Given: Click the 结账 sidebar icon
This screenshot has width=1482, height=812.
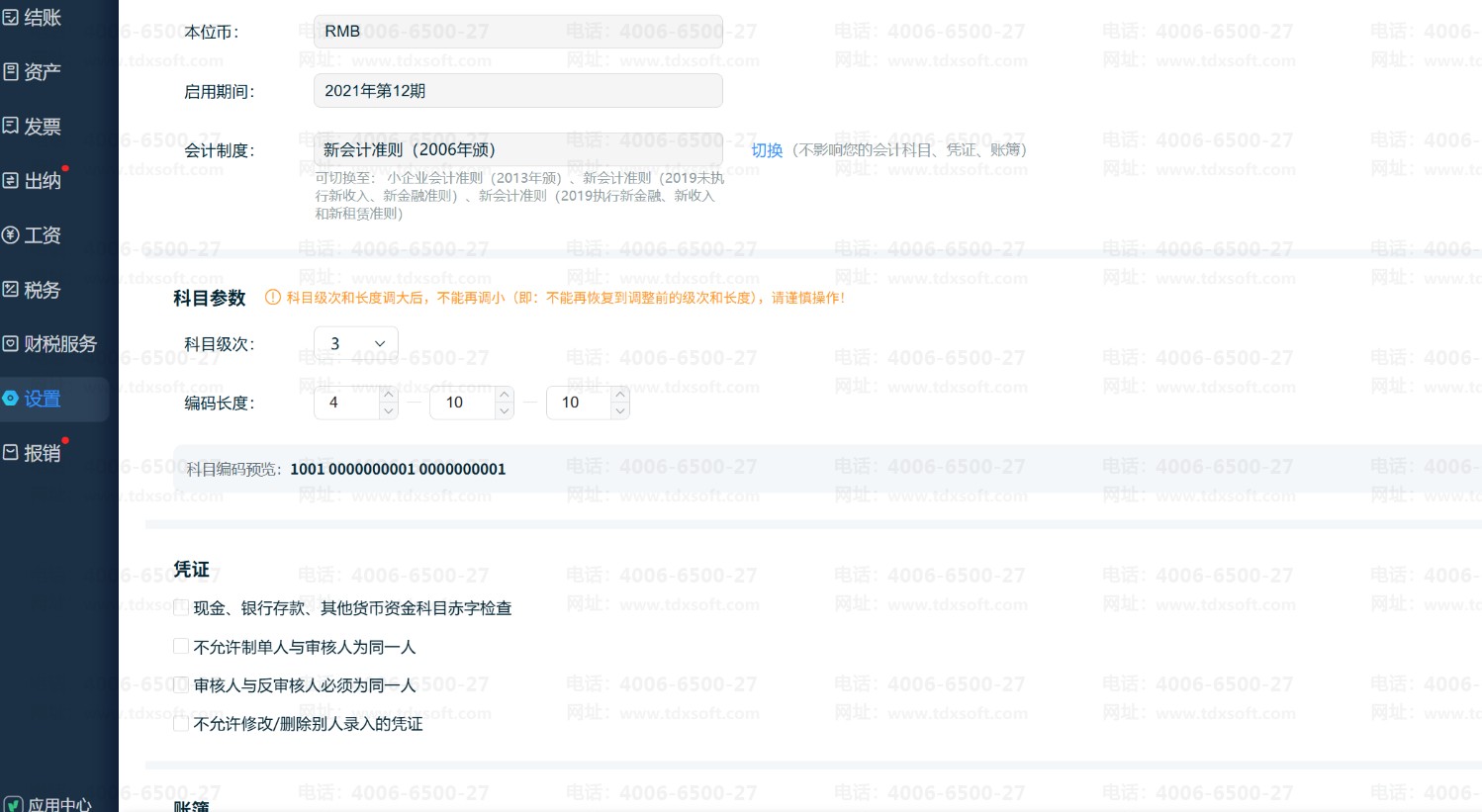Looking at the screenshot, I should [x=11, y=17].
